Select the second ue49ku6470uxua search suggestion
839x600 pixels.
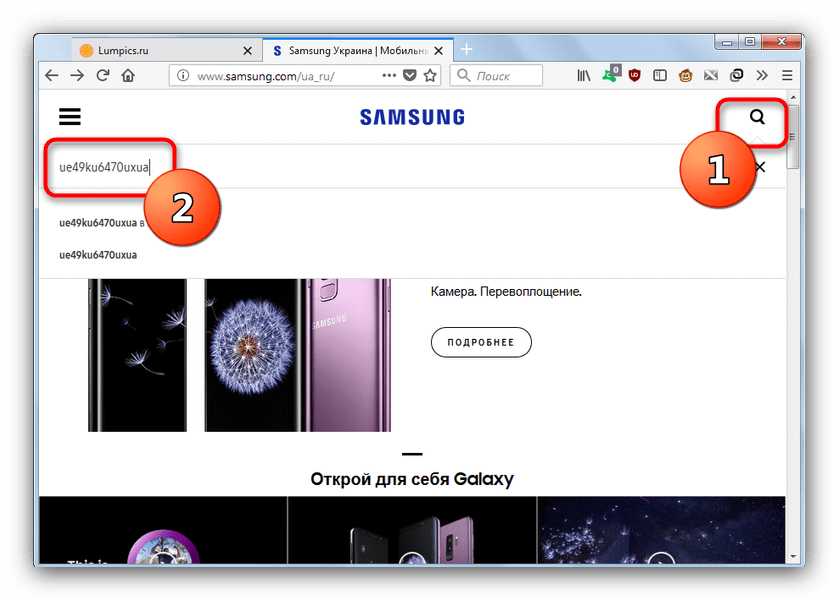tap(98, 255)
